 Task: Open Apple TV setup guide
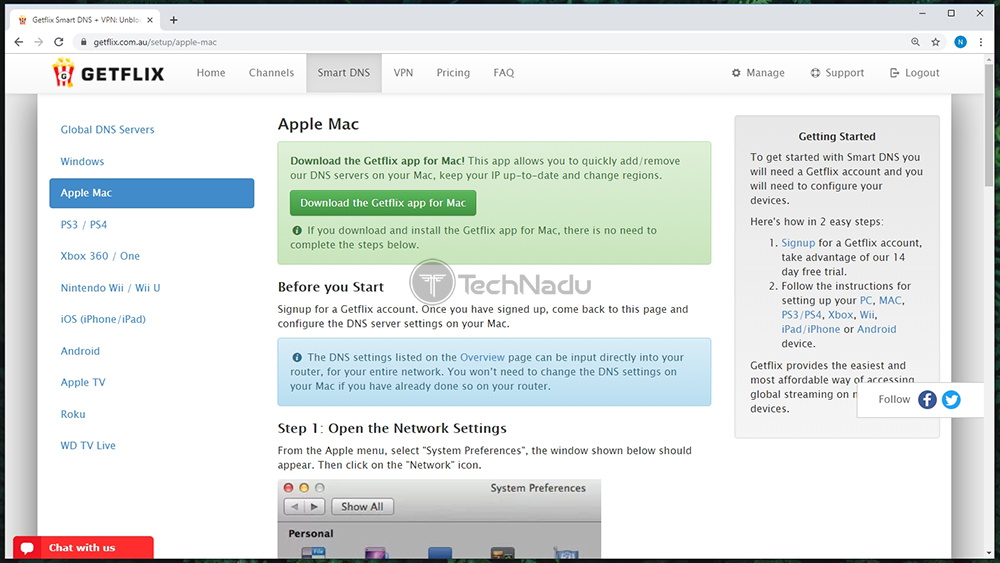(83, 382)
